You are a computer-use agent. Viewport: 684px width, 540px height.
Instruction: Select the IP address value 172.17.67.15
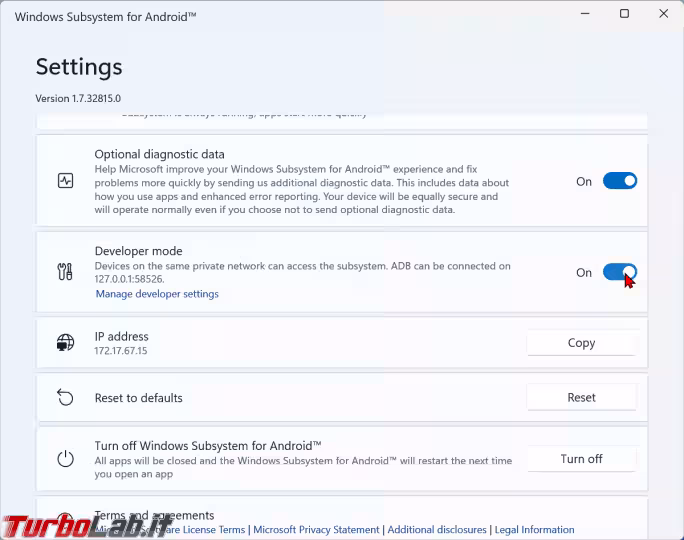pyautogui.click(x=121, y=351)
